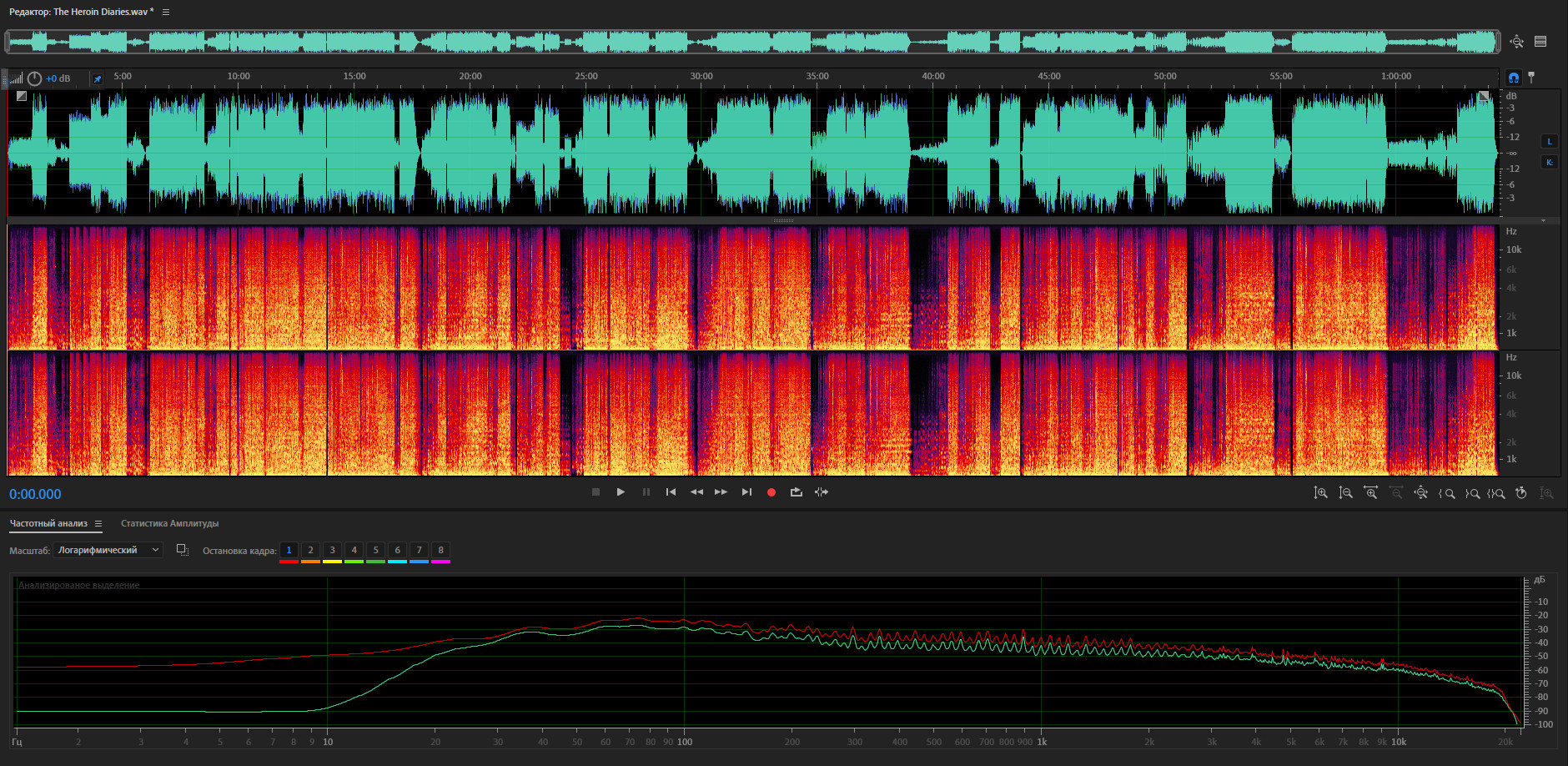
Task: Move playhead to next marker
Action: point(746,492)
